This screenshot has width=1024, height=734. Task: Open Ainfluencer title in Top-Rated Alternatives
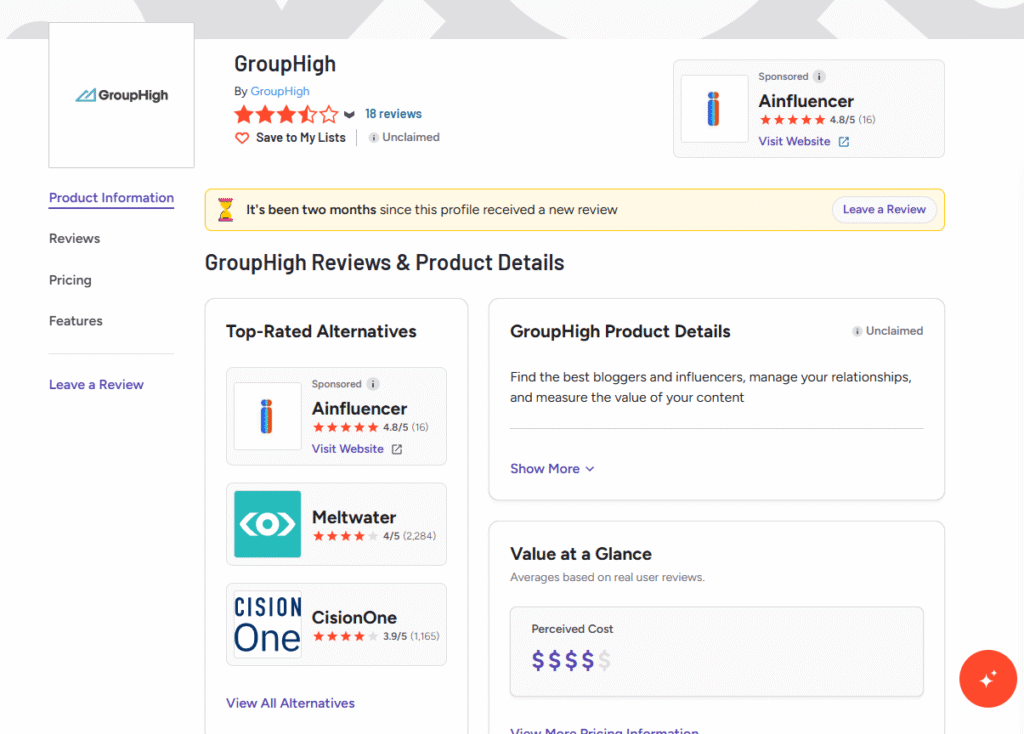tap(359, 409)
